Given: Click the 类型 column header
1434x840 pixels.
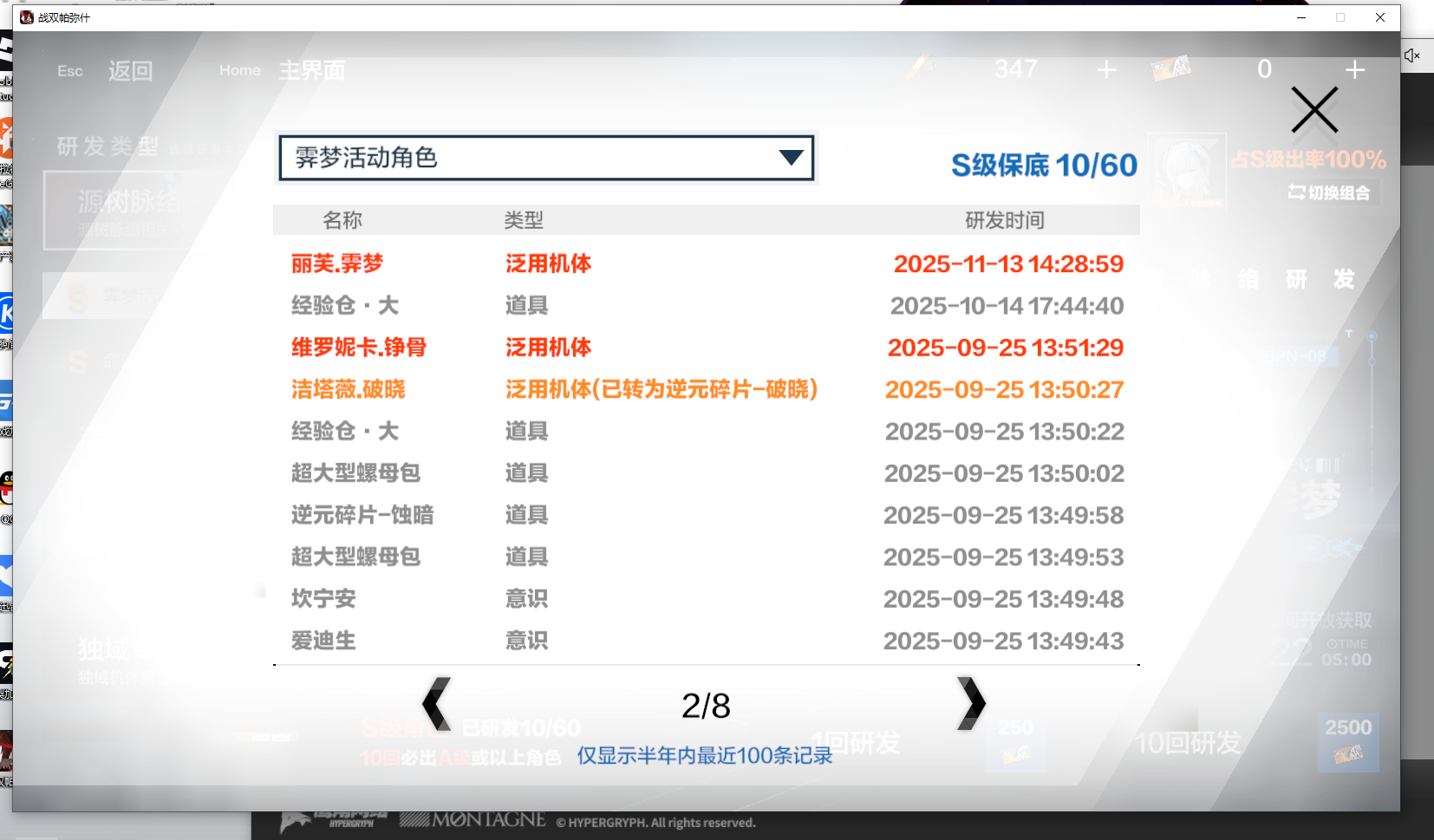Looking at the screenshot, I should pos(524,220).
